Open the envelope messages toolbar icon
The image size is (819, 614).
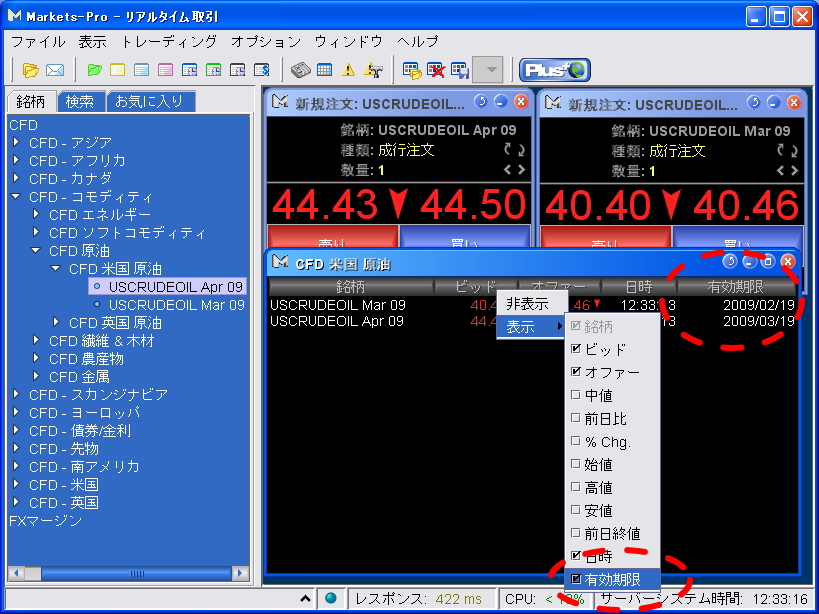coord(55,70)
